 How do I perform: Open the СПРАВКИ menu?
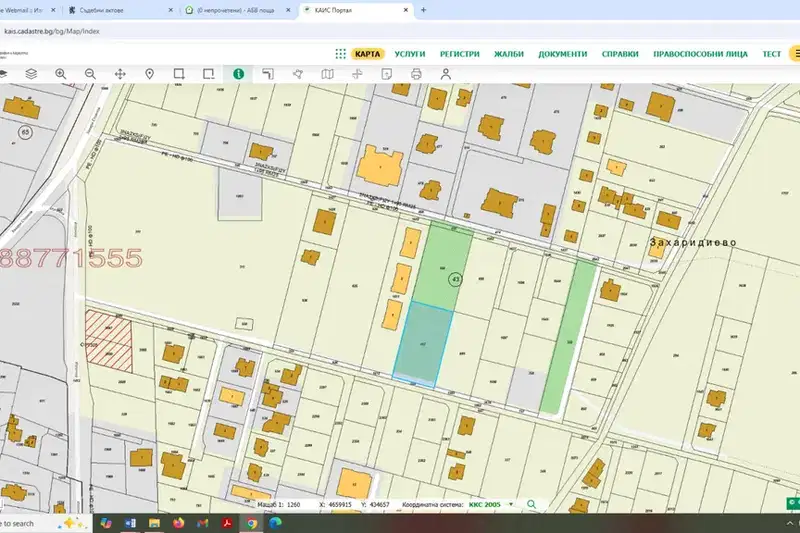click(620, 54)
